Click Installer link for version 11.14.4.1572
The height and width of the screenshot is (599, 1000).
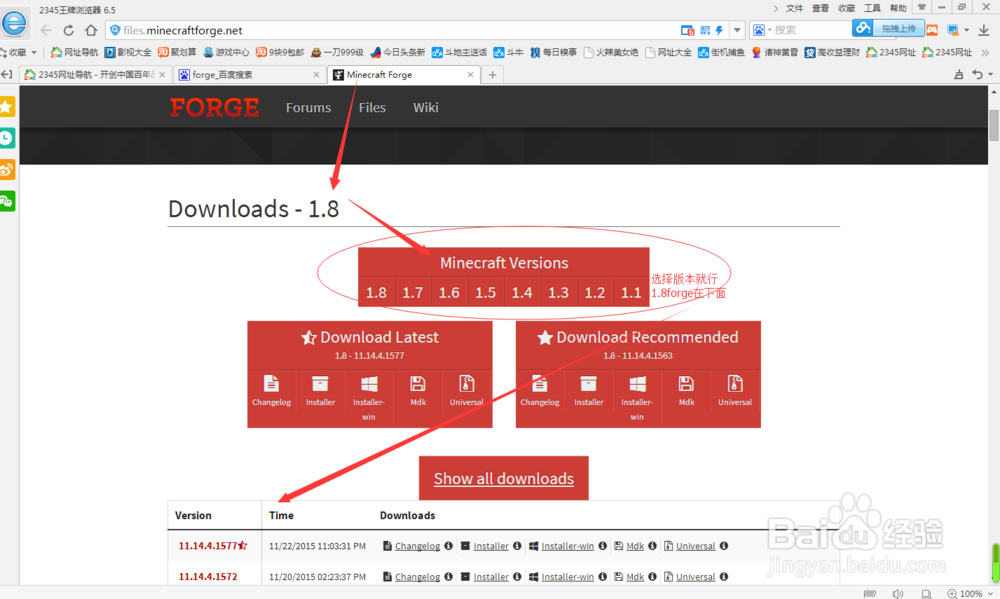[491, 577]
